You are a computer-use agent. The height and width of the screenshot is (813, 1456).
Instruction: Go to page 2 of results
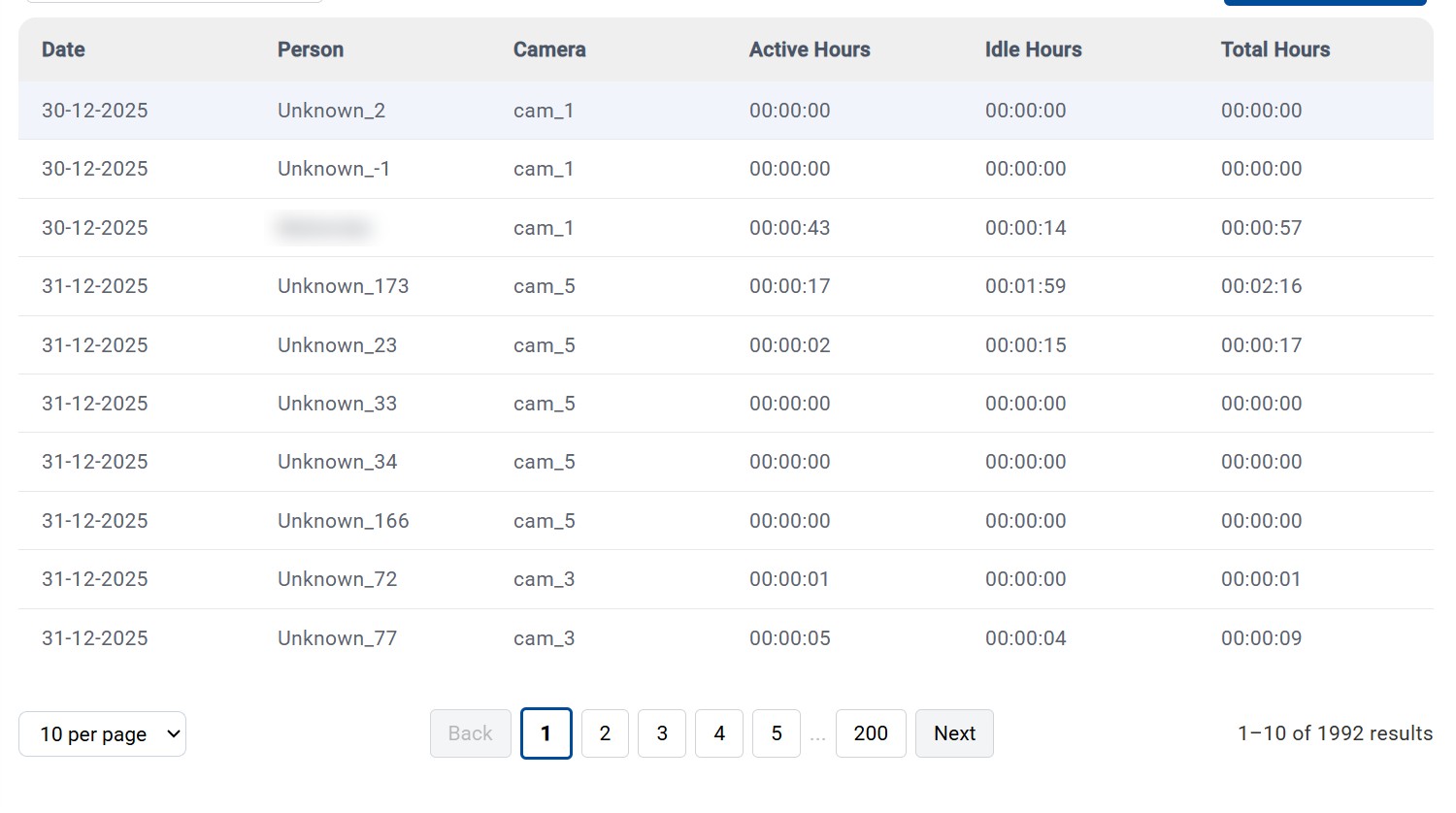605,733
